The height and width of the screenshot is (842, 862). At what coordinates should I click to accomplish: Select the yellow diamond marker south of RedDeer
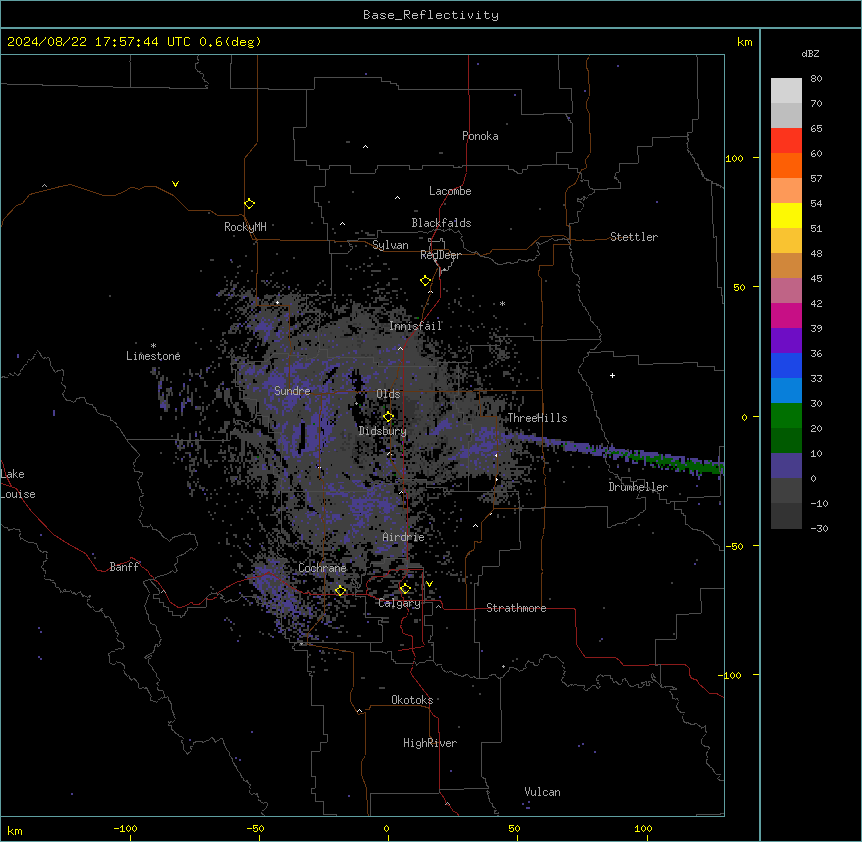[425, 281]
